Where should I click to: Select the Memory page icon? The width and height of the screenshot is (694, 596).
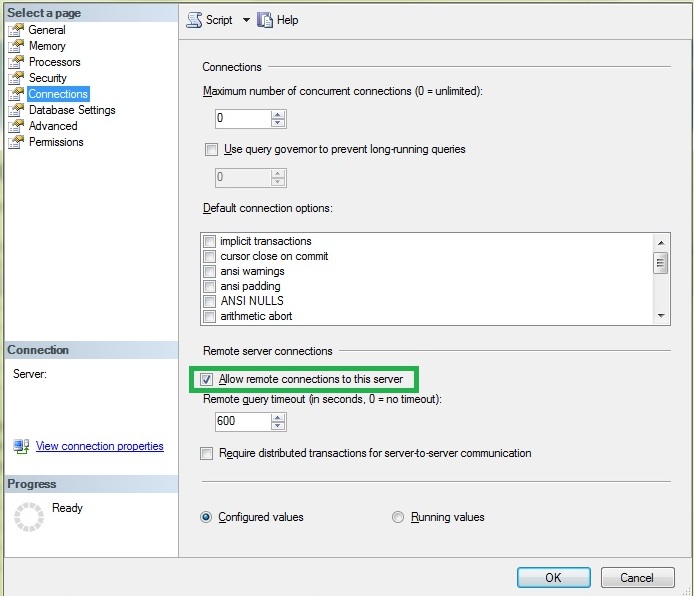coord(16,46)
